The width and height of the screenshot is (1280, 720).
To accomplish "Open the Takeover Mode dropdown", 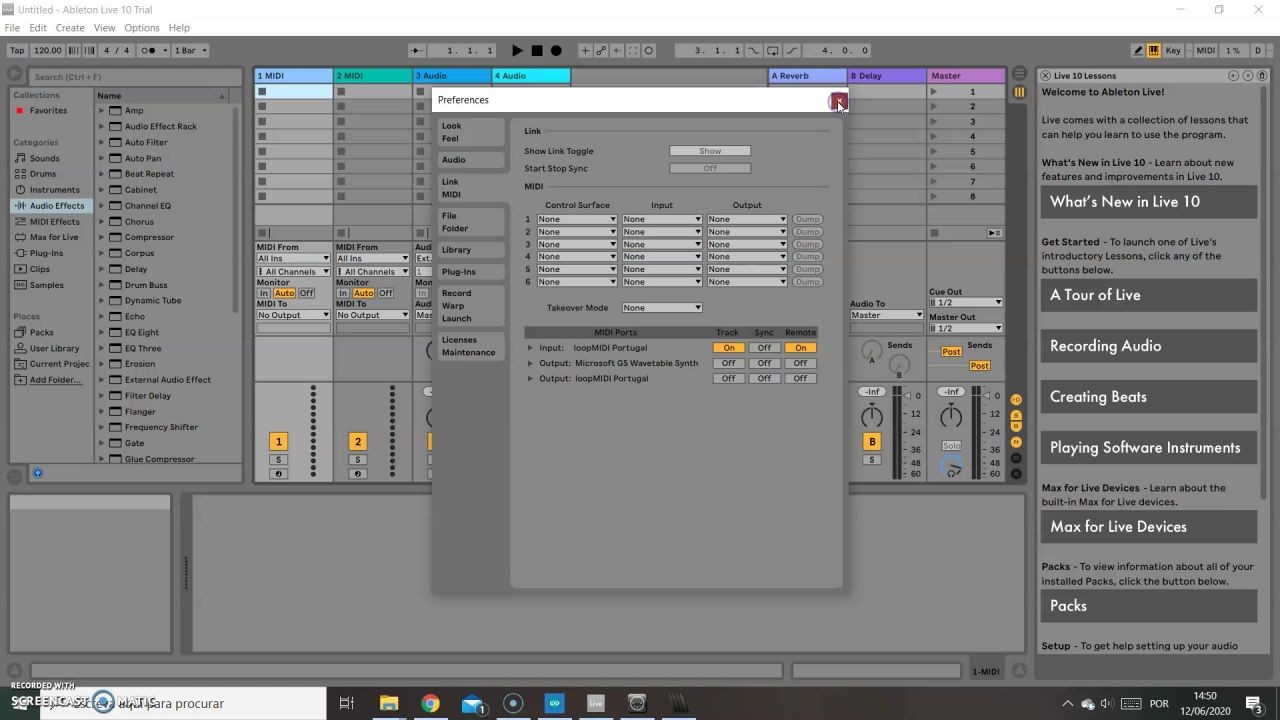I will tap(661, 307).
